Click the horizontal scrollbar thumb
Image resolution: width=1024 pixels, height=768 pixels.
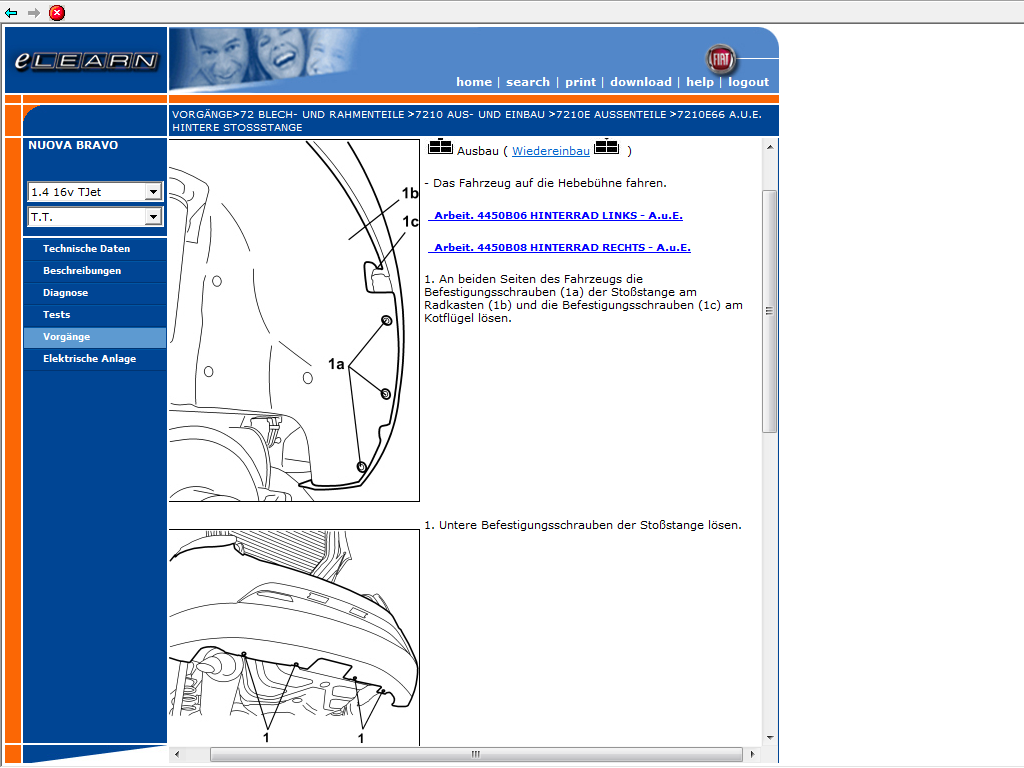coord(475,754)
